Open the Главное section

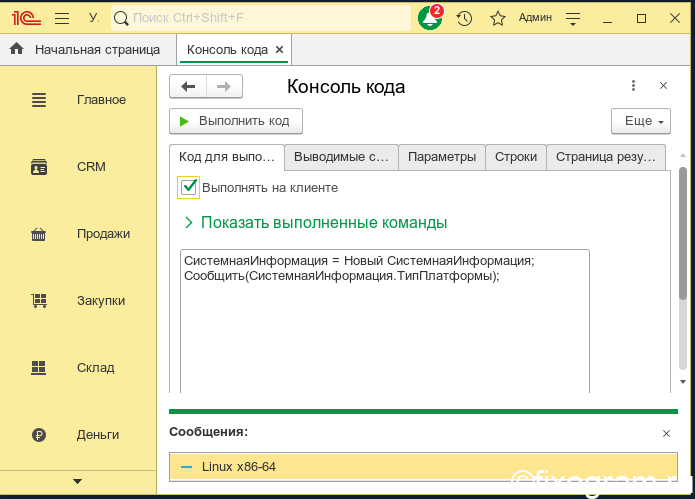pos(78,100)
